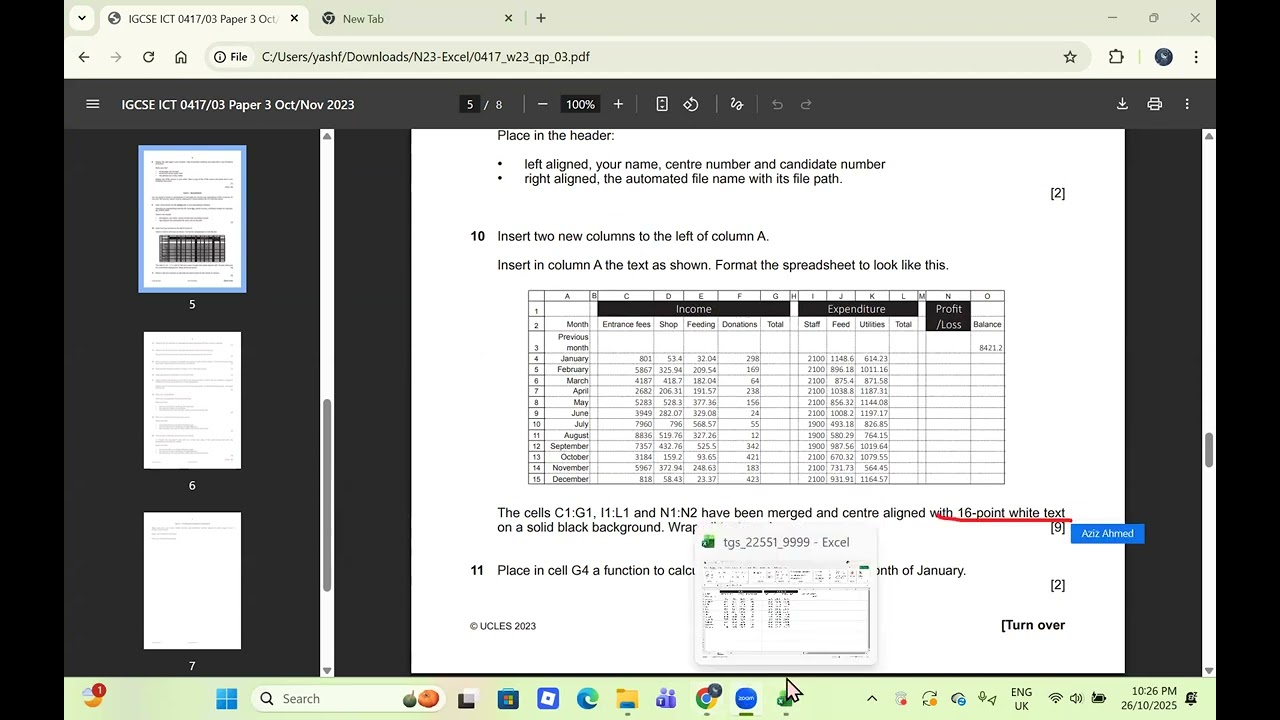Open the Chrome profile avatar
Image resolution: width=1280 pixels, height=720 pixels.
click(1163, 57)
